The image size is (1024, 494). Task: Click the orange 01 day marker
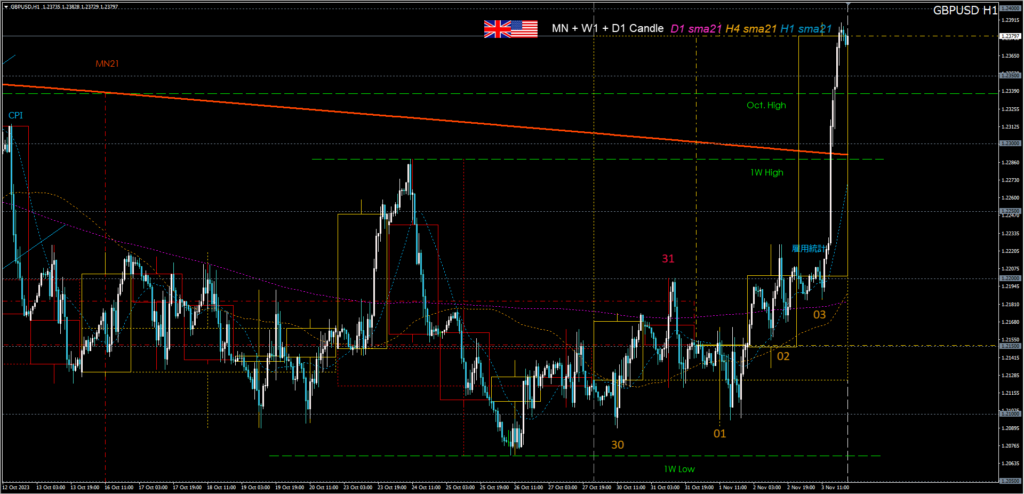coord(719,434)
